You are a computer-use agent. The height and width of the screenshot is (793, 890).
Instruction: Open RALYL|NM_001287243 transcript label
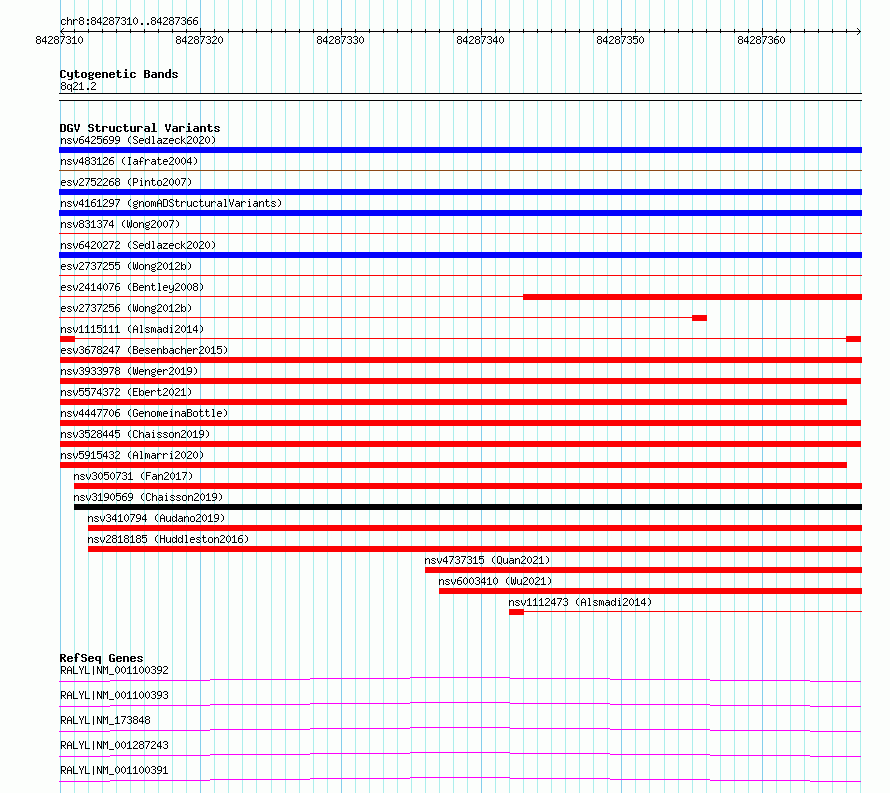114,745
